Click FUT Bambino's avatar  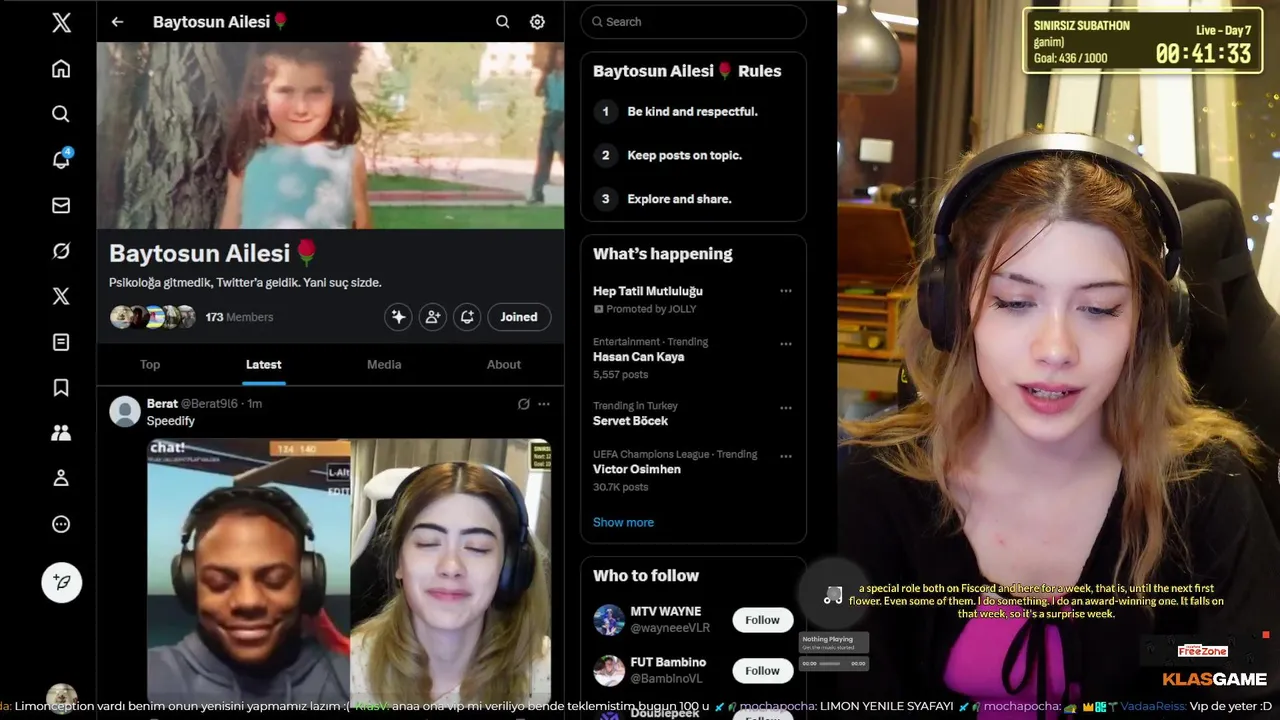pos(609,670)
